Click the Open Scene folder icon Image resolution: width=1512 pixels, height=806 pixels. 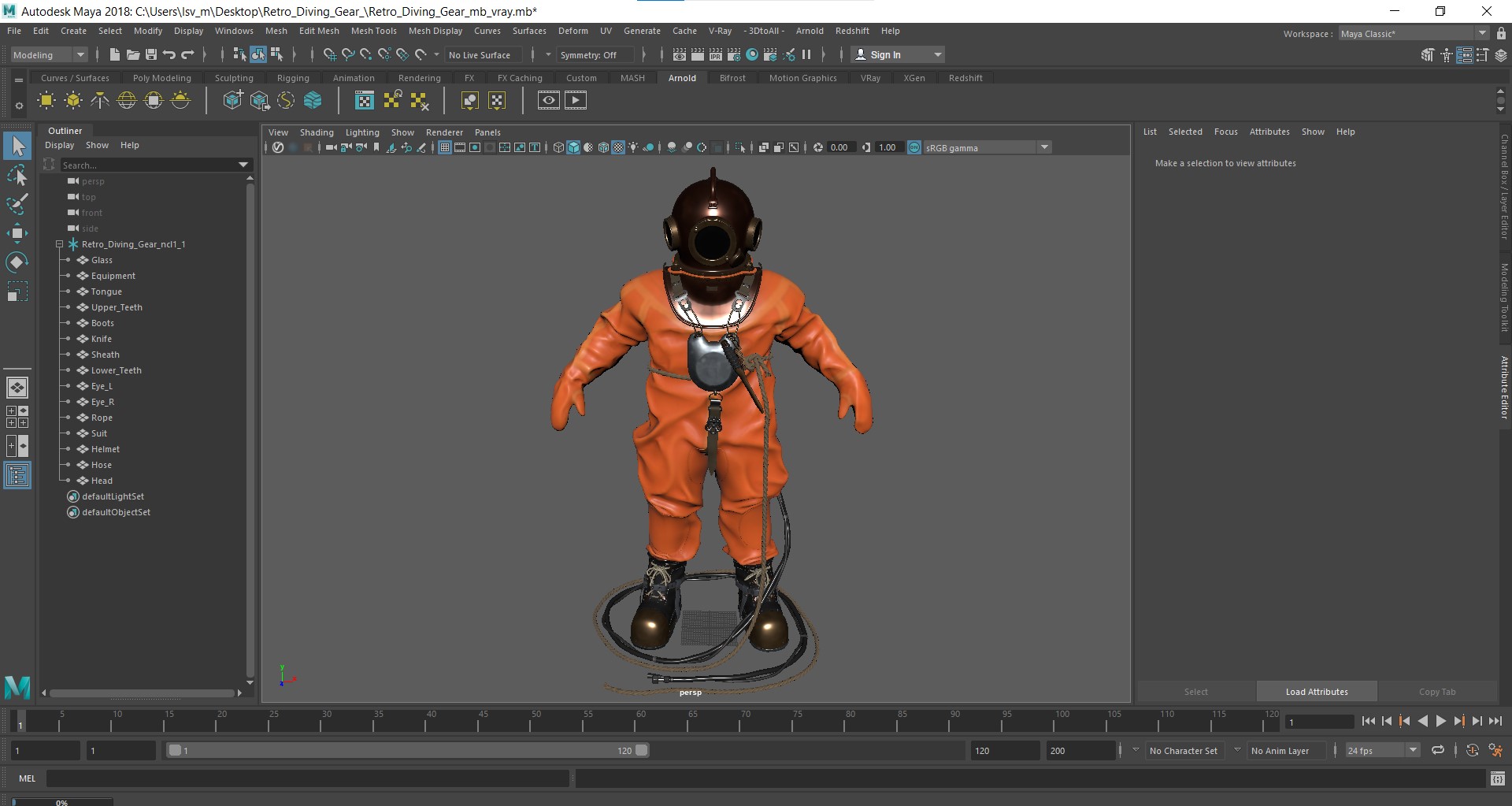coord(132,54)
